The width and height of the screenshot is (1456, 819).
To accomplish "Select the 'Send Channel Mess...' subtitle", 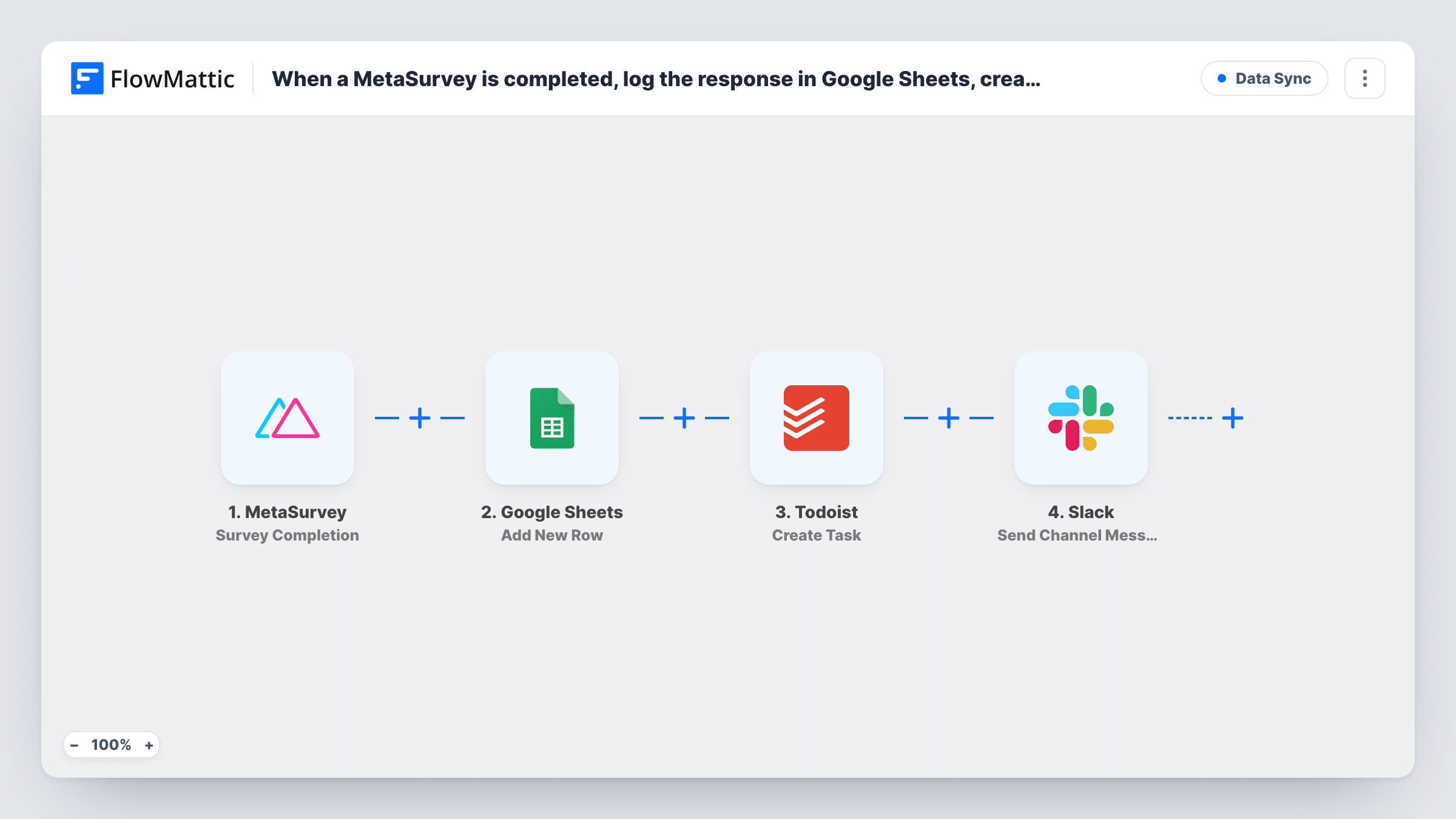I will 1077,535.
